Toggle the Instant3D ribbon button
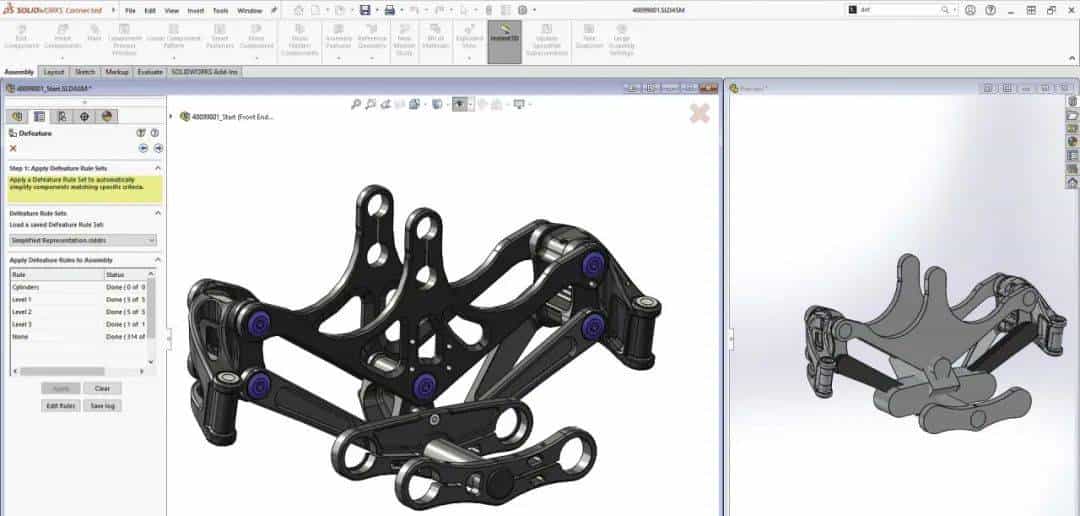Screen dimensions: 1080x516 (x=505, y=41)
